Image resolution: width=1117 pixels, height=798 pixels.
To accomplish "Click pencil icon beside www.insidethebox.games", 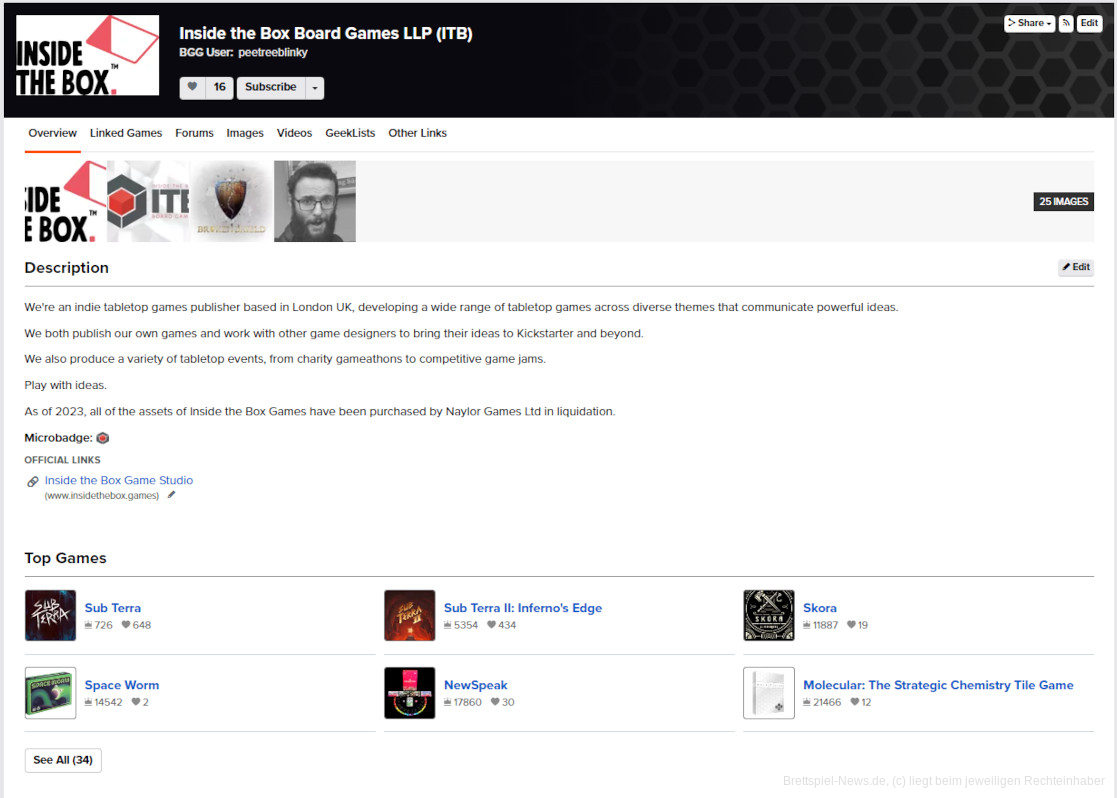I will [171, 495].
